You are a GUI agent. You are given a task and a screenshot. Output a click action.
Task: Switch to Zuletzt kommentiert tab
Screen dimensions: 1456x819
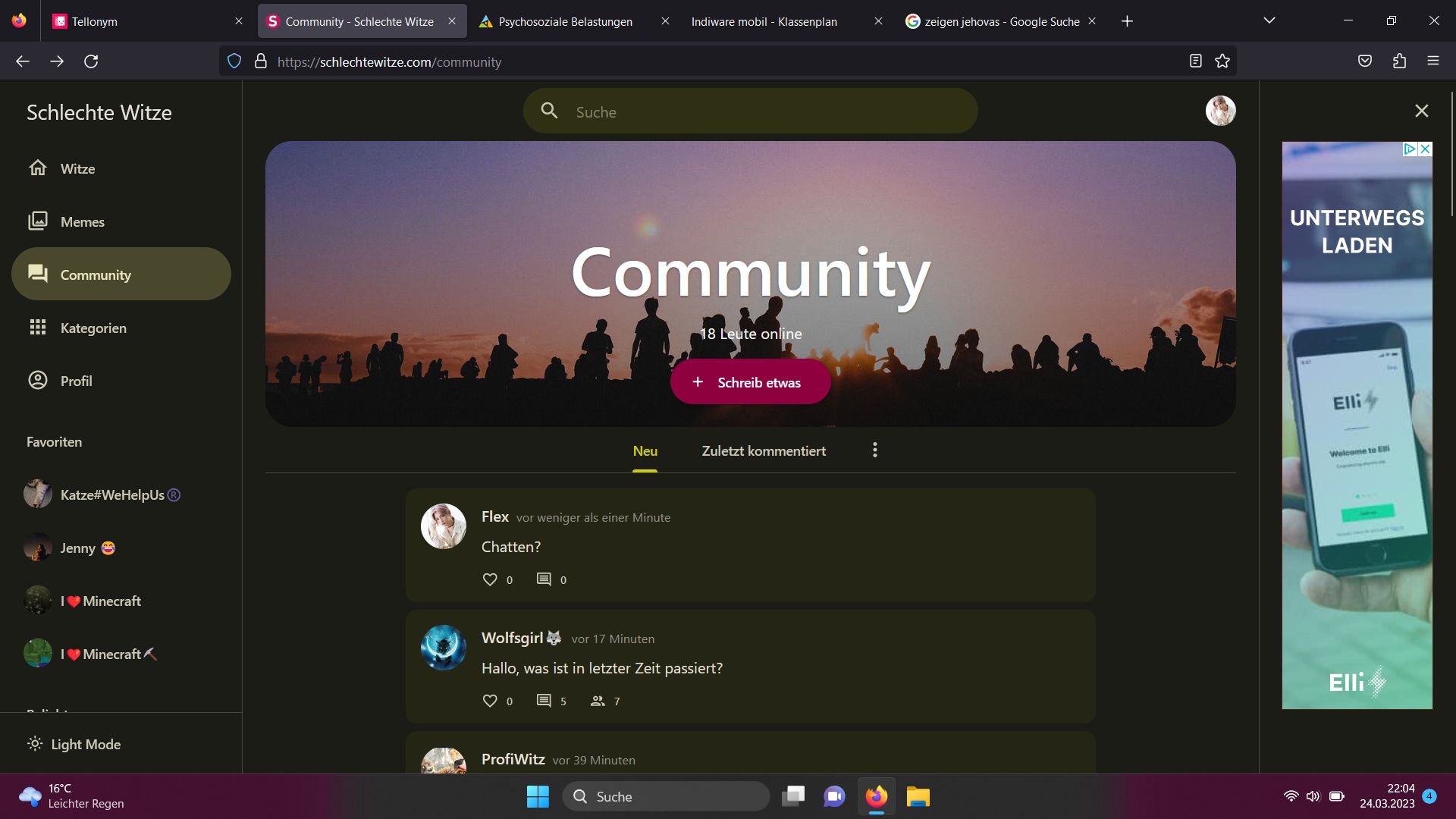(764, 450)
